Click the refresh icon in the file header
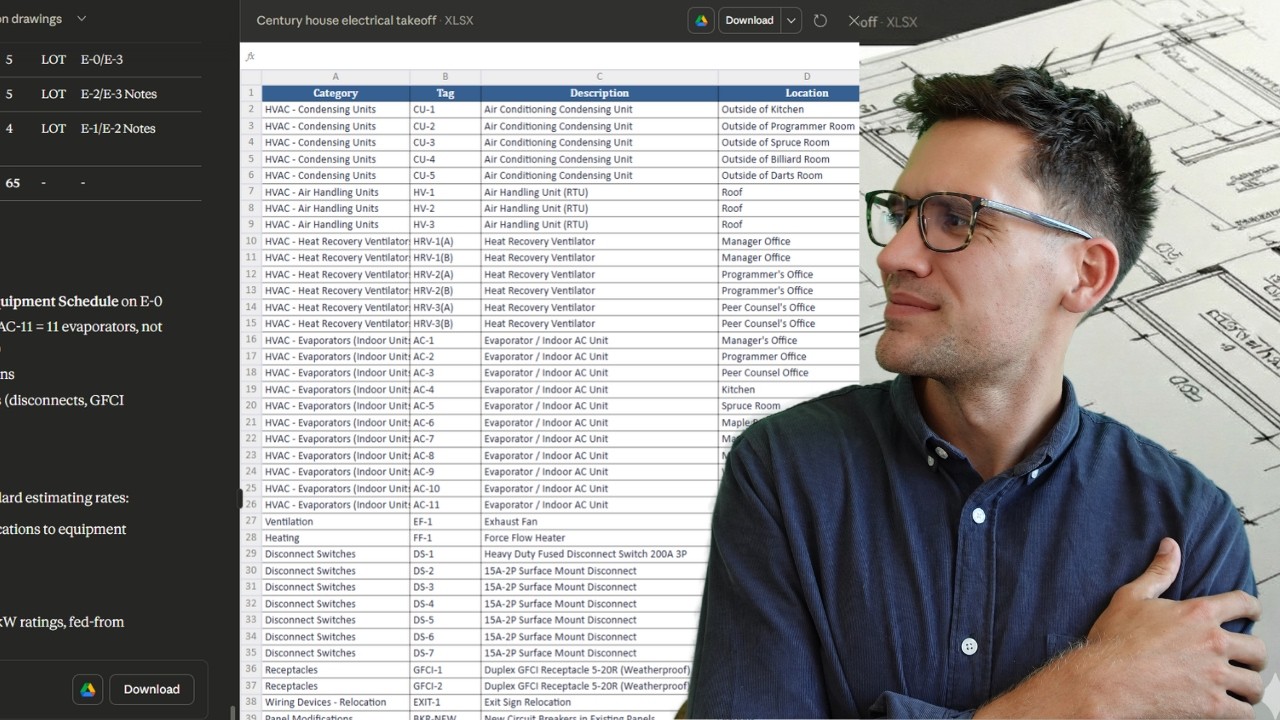 [x=820, y=21]
